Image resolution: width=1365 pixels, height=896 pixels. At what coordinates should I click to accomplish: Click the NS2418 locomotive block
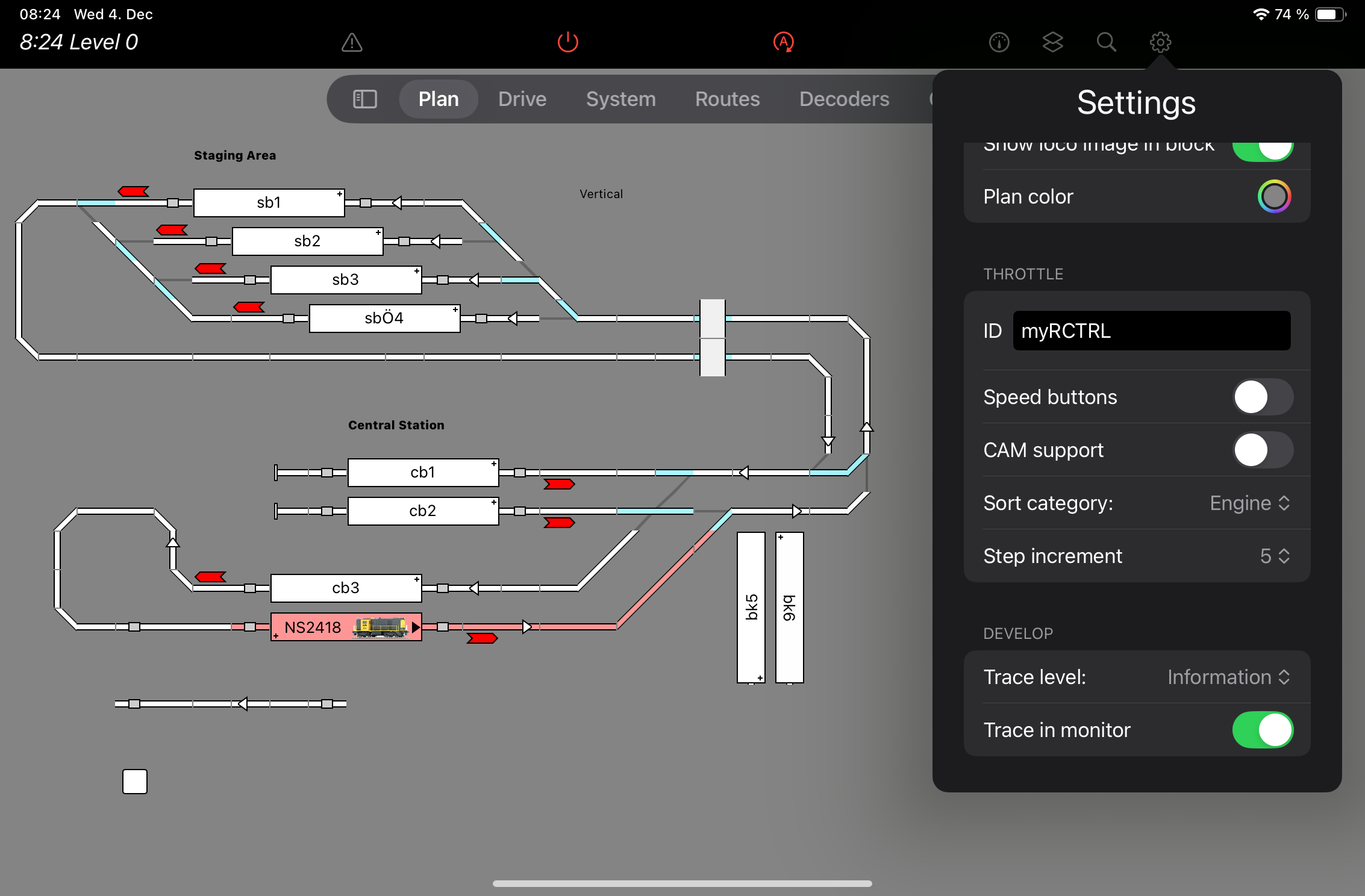click(x=346, y=627)
